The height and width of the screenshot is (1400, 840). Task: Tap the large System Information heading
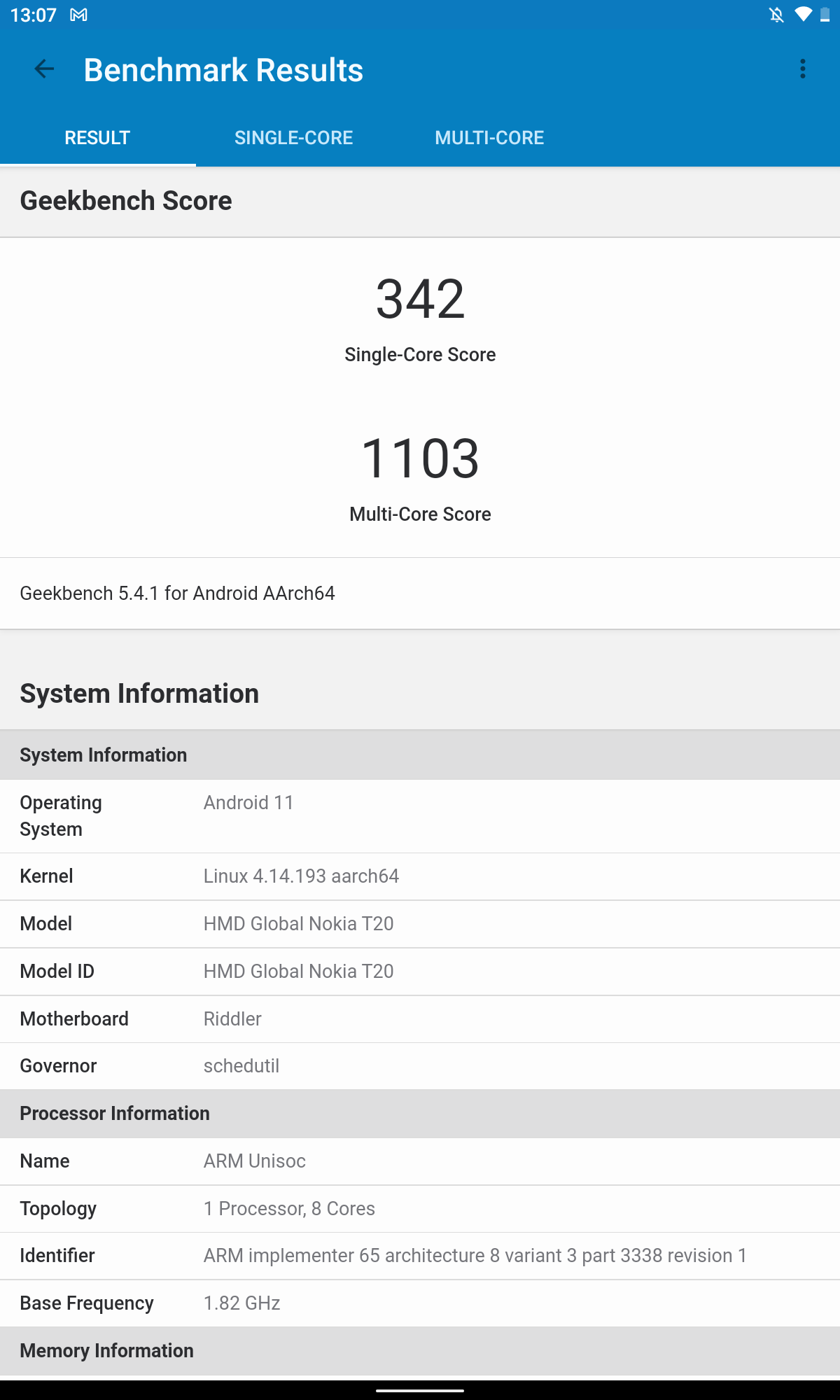click(139, 694)
